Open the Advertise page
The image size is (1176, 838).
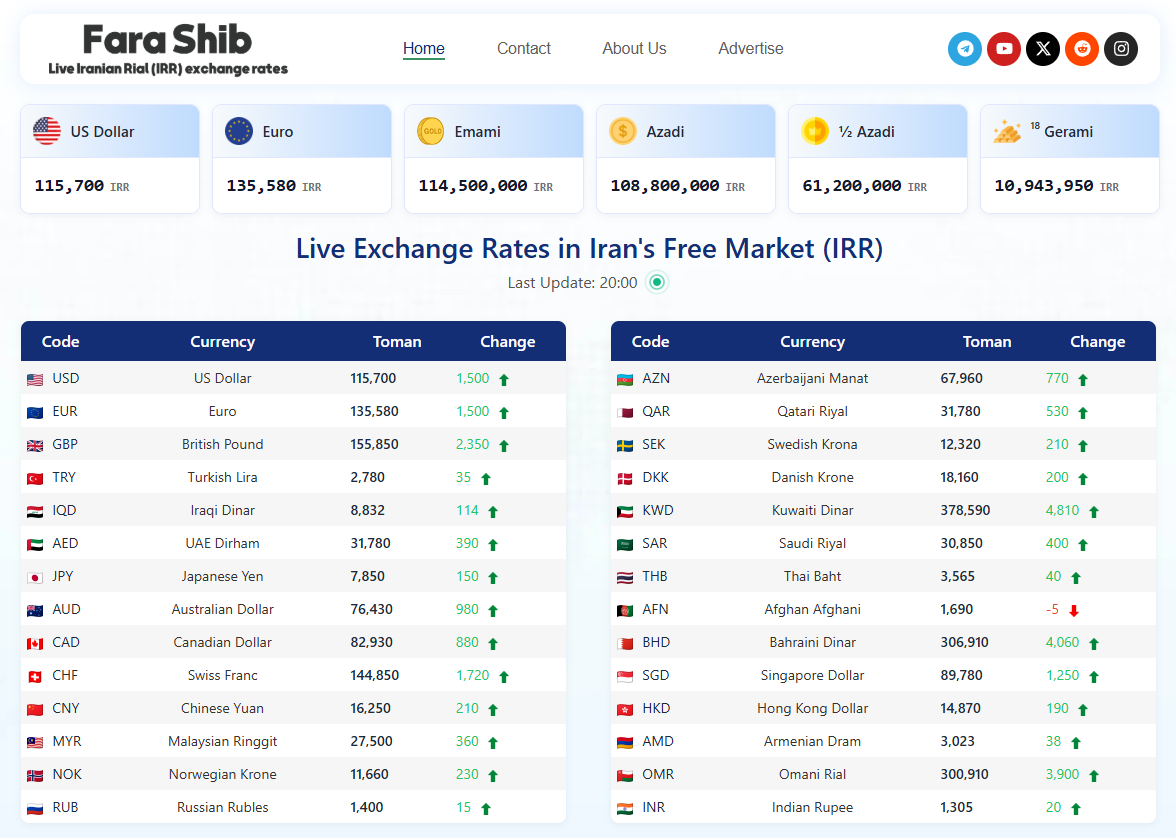tap(751, 49)
